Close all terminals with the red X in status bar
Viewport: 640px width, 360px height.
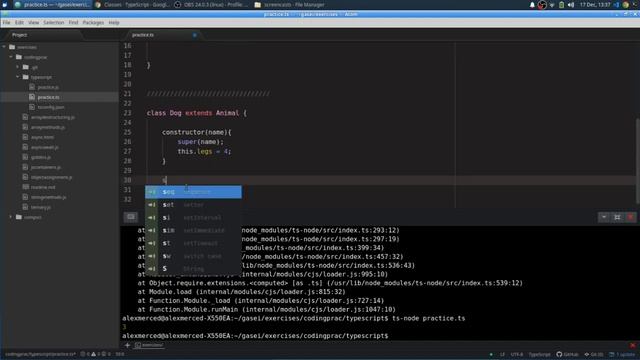point(633,345)
